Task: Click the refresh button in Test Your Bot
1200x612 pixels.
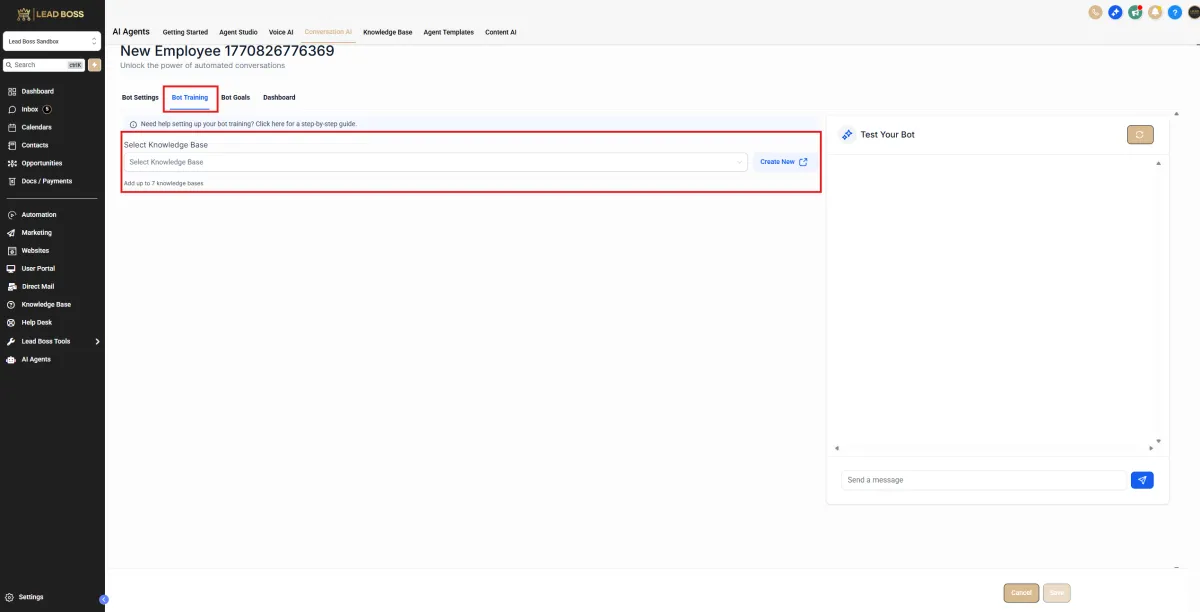Action: [1140, 134]
